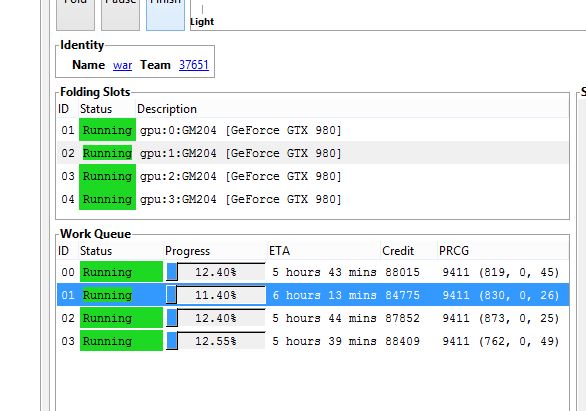This screenshot has width=586, height=411.
Task: Click Running status of slot 04
Action: [107, 199]
